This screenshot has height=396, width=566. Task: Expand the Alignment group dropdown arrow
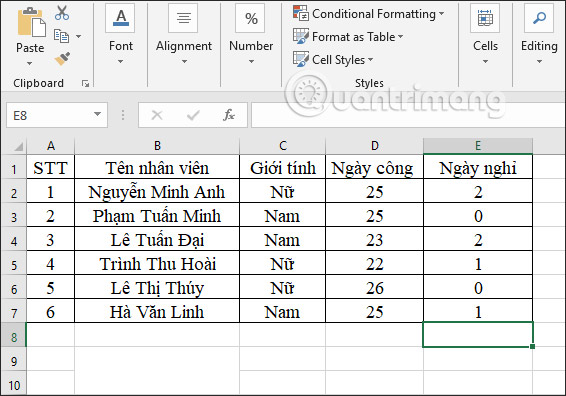pyautogui.click(x=184, y=61)
